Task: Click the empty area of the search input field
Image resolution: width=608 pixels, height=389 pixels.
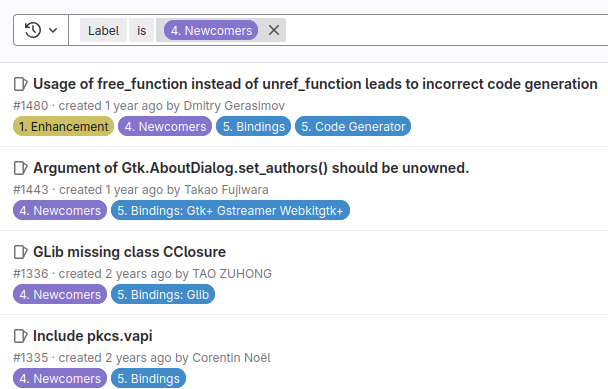Action: (x=446, y=30)
